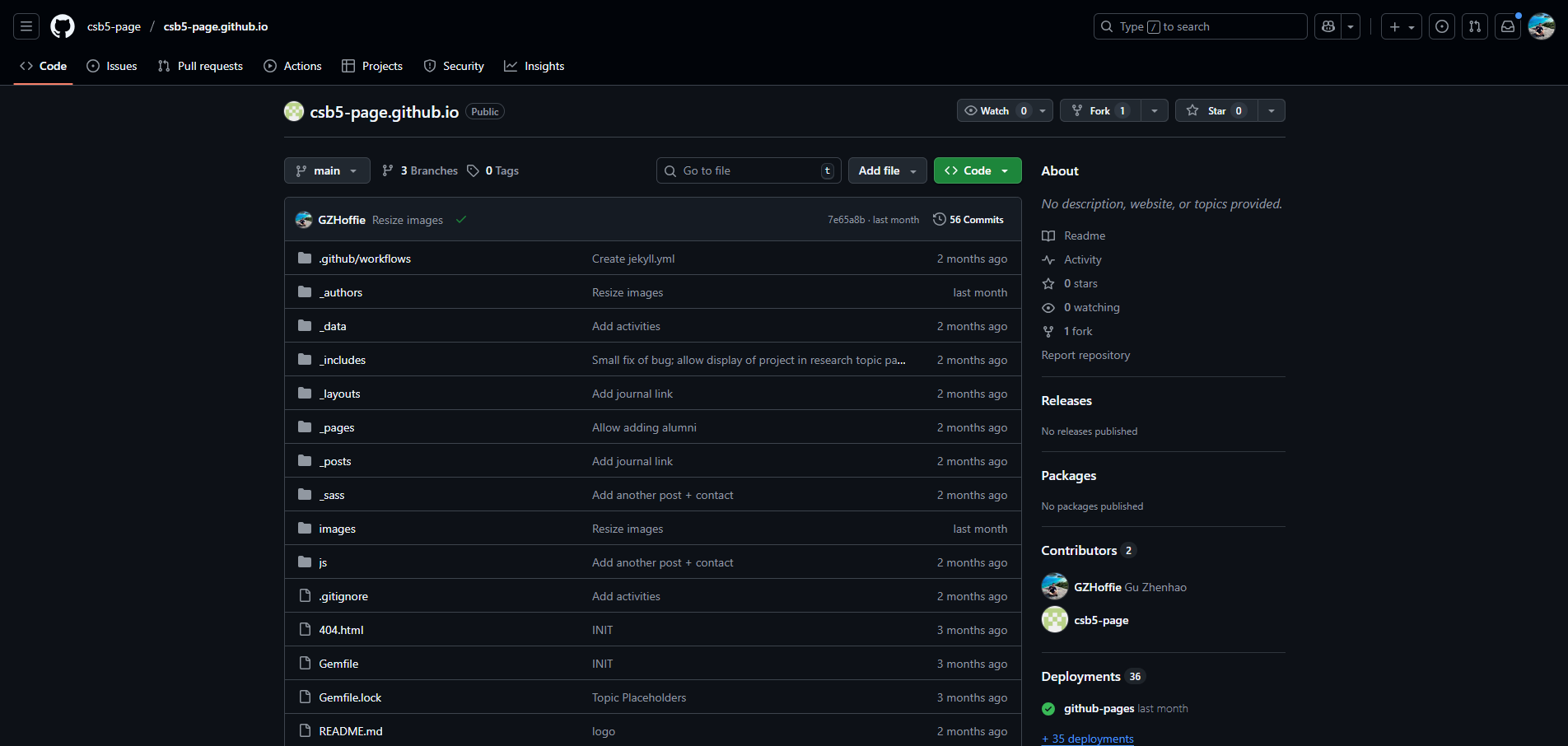The image size is (1568, 746).
Task: Switch to the Insights tab
Action: pyautogui.click(x=534, y=66)
